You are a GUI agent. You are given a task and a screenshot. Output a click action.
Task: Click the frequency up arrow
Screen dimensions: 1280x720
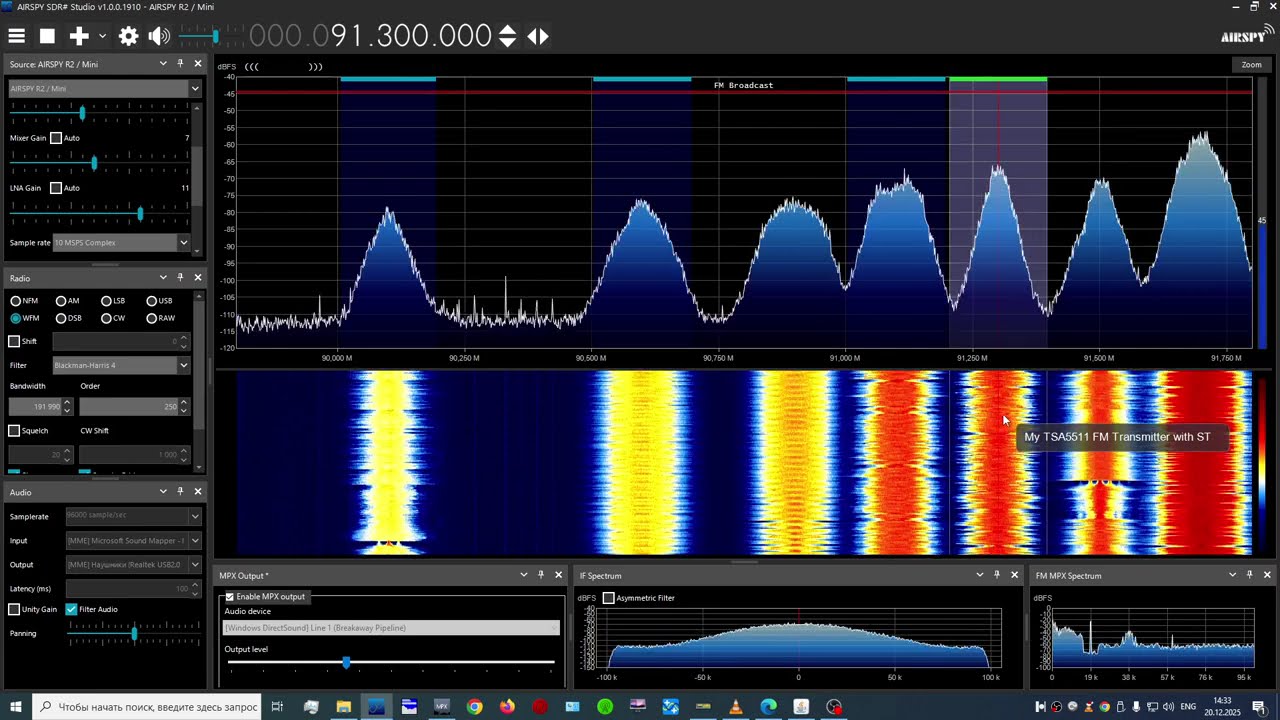click(x=507, y=30)
